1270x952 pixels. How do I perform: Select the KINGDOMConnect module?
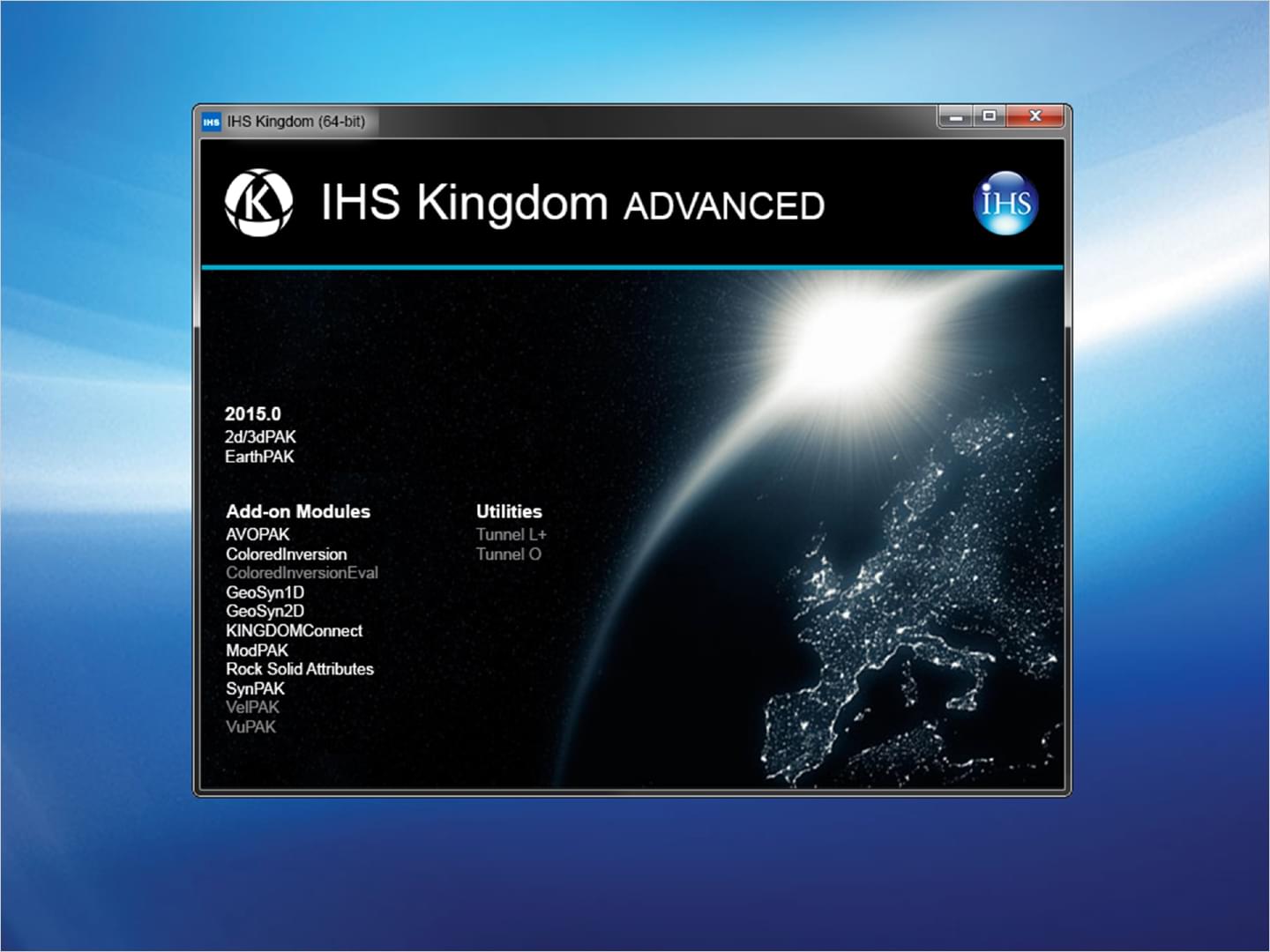(x=294, y=630)
